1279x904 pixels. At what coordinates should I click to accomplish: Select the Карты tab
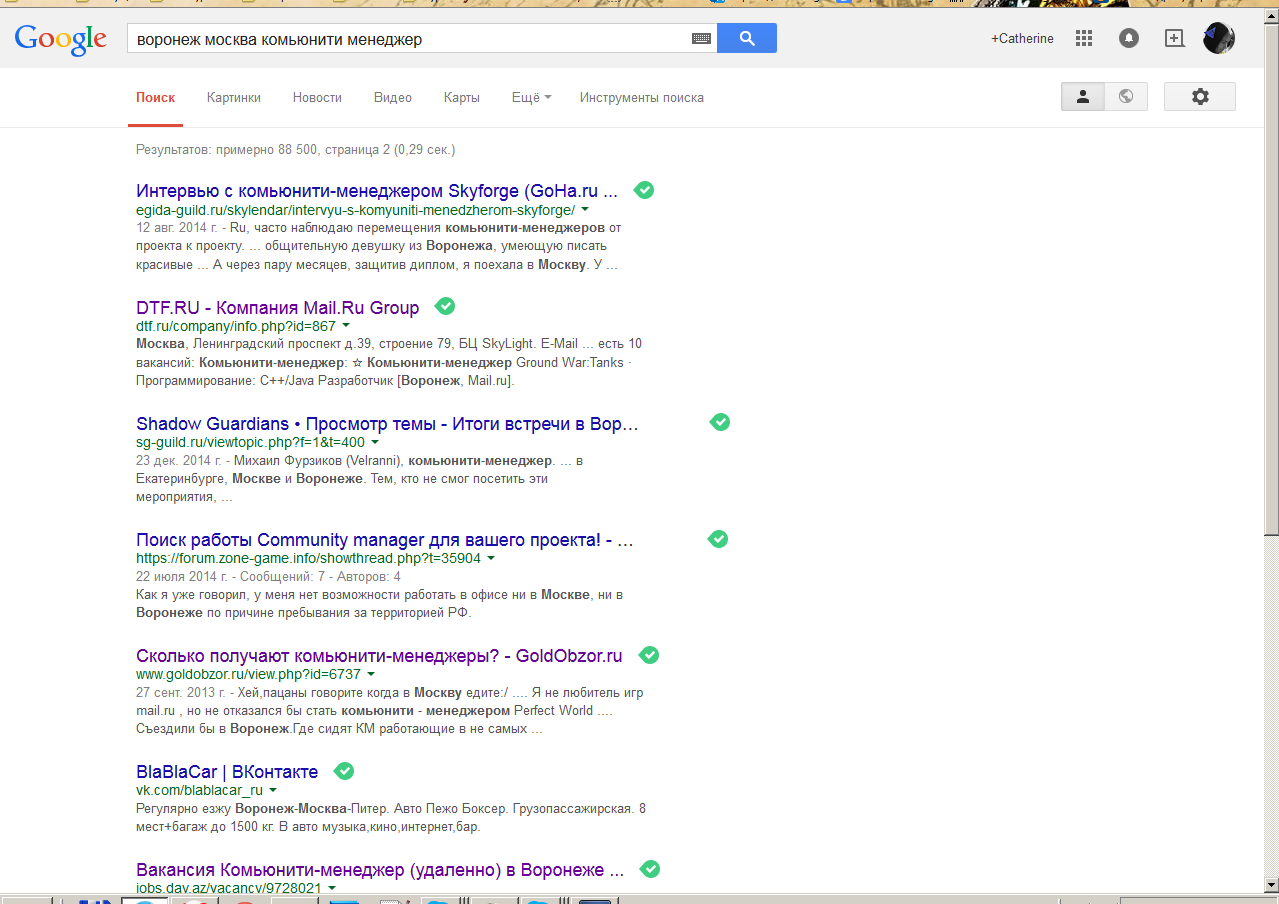pyautogui.click(x=462, y=98)
